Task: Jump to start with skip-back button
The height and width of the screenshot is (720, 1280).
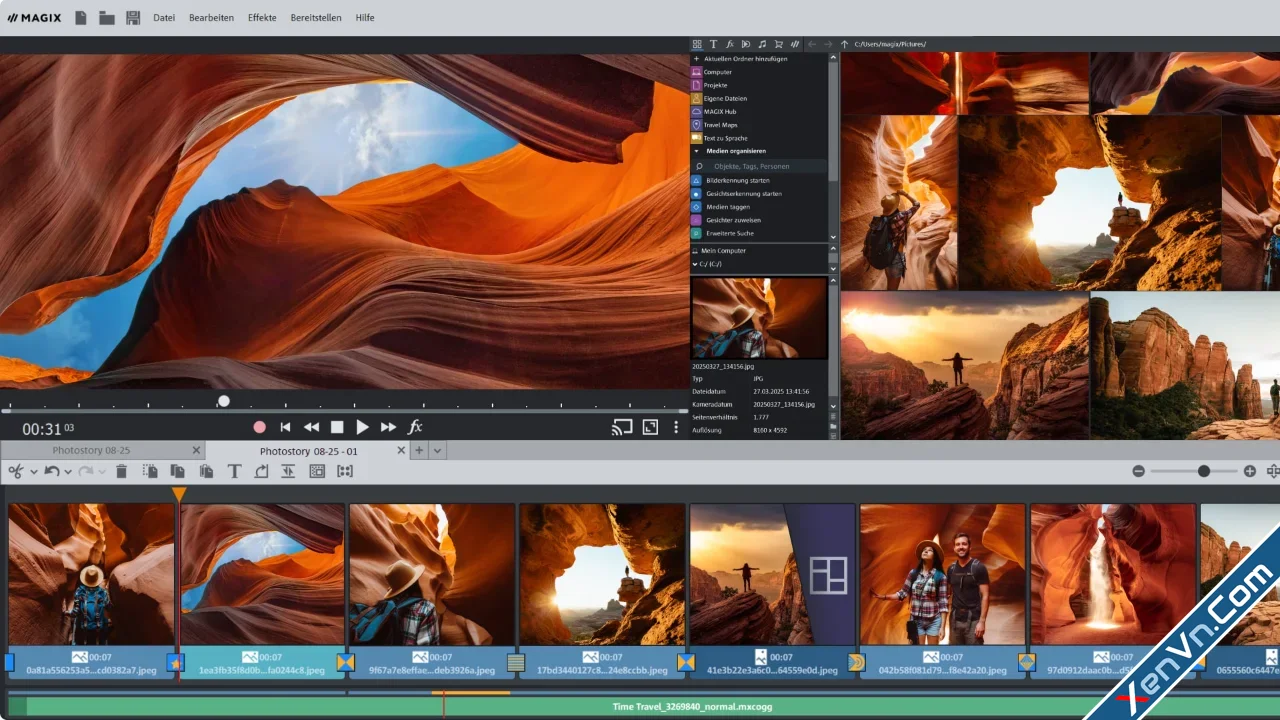Action: pos(285,427)
